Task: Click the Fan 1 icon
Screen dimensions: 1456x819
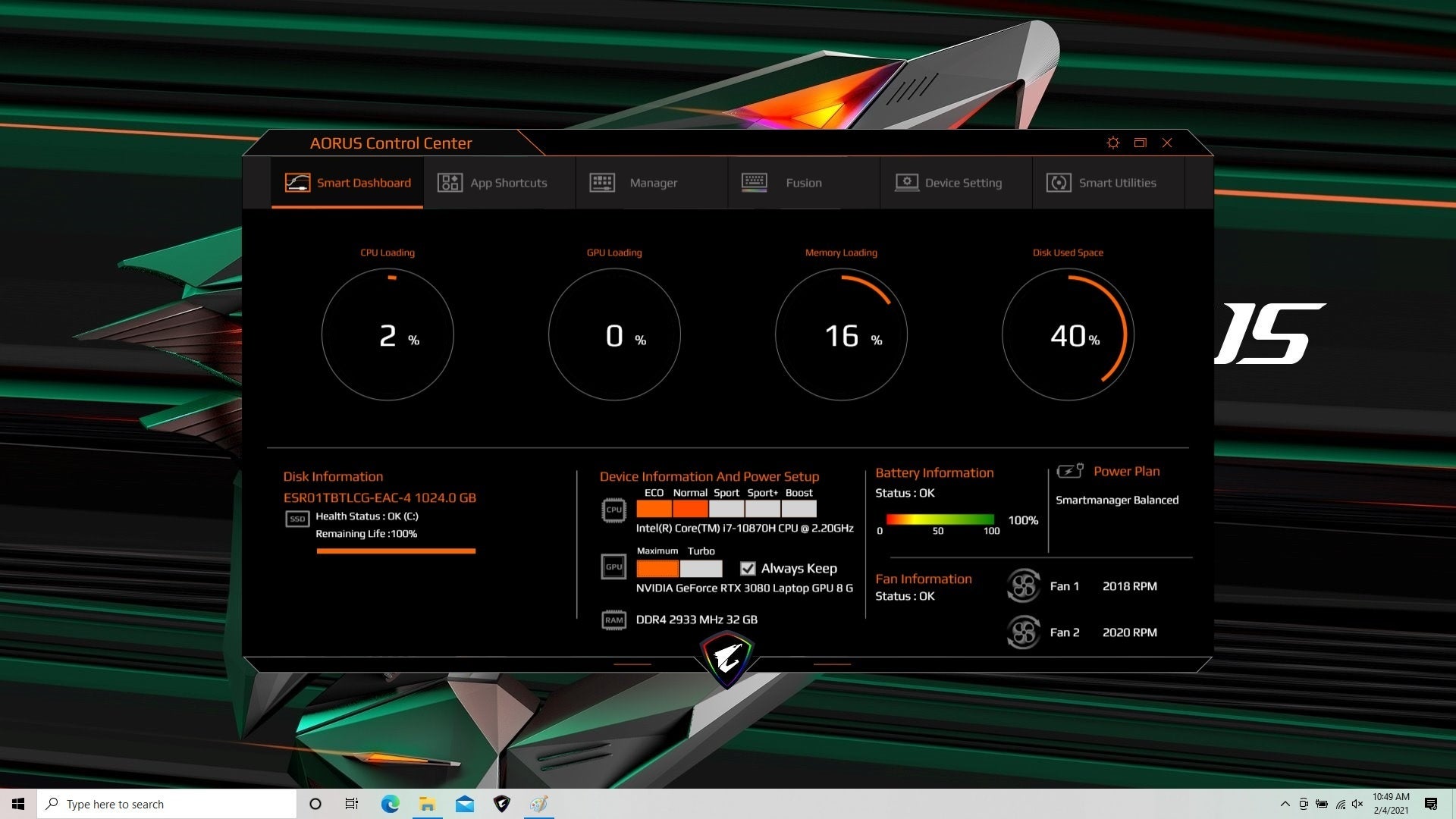Action: (1023, 585)
